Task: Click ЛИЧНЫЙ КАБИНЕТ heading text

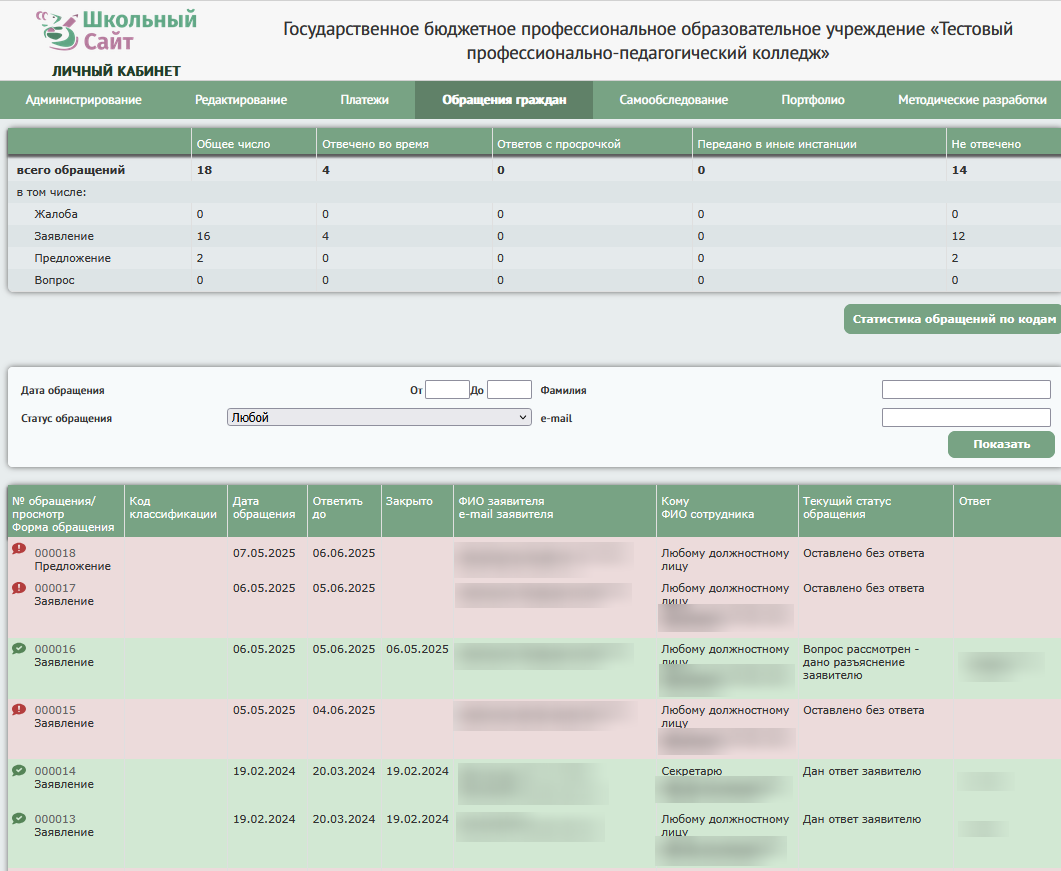Action: [116, 71]
